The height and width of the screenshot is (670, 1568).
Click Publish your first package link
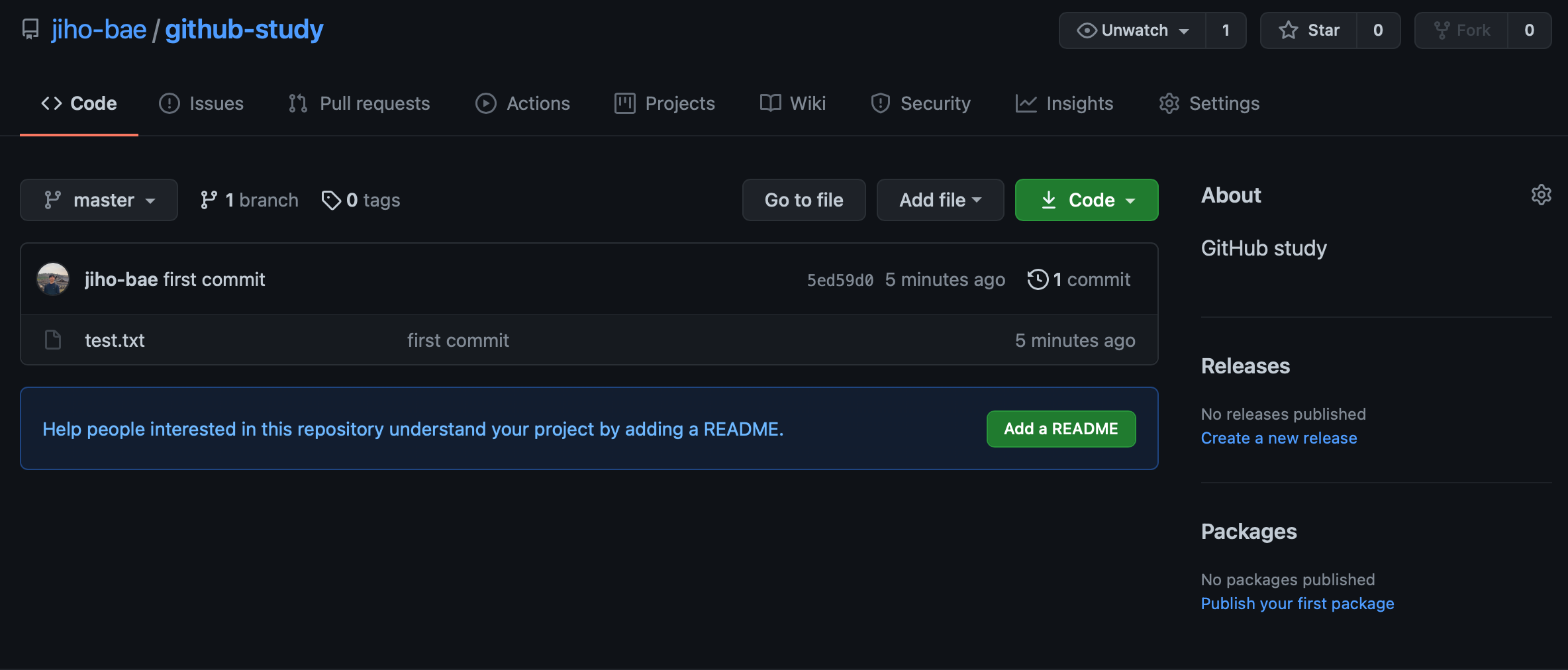tap(1297, 604)
